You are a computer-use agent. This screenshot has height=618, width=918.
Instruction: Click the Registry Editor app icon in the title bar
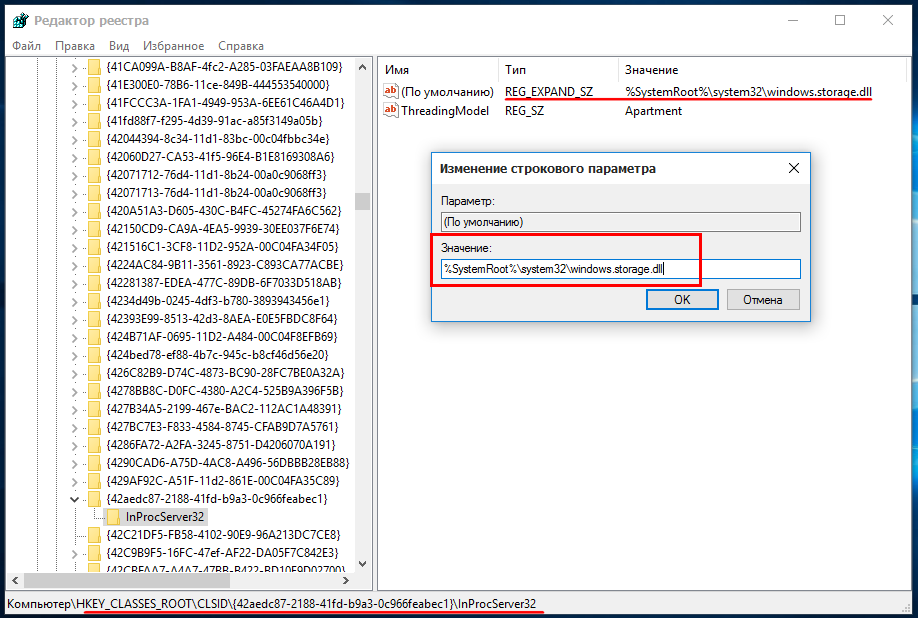click(x=20, y=20)
